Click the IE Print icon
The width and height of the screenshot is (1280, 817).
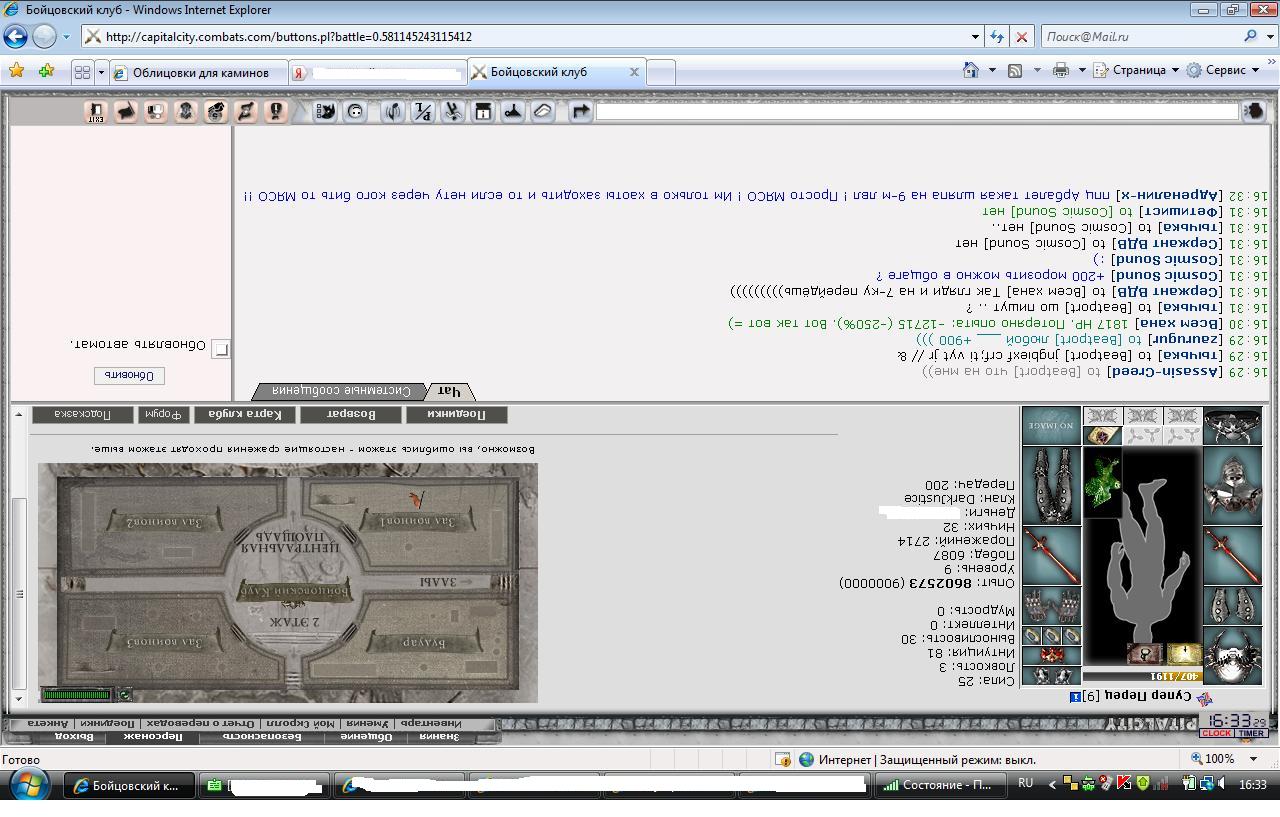point(1061,70)
